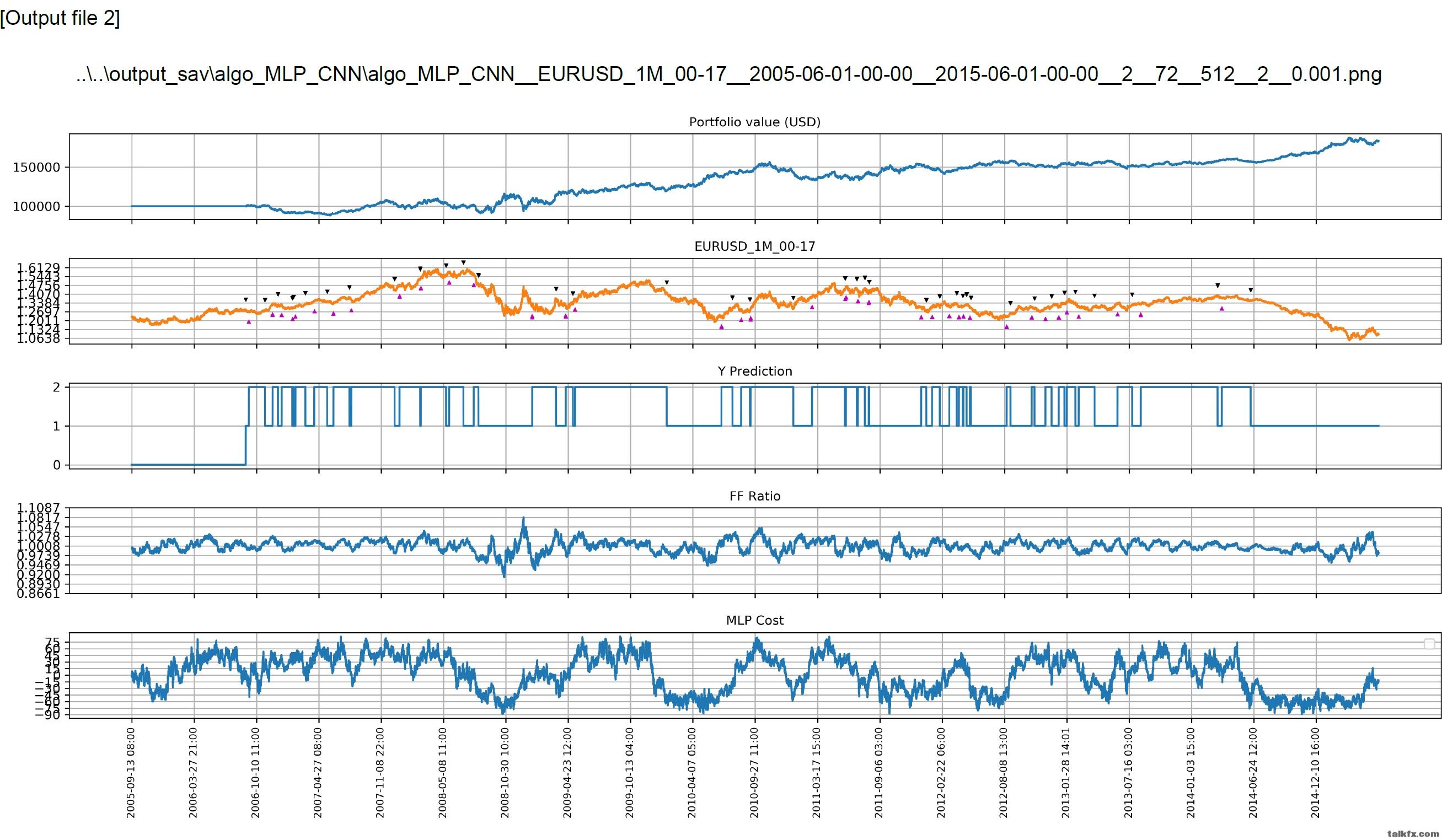This screenshot has height=840, width=1442.
Task: Select the algo_MLP_CNN png file path text
Action: pyautogui.click(x=728, y=74)
